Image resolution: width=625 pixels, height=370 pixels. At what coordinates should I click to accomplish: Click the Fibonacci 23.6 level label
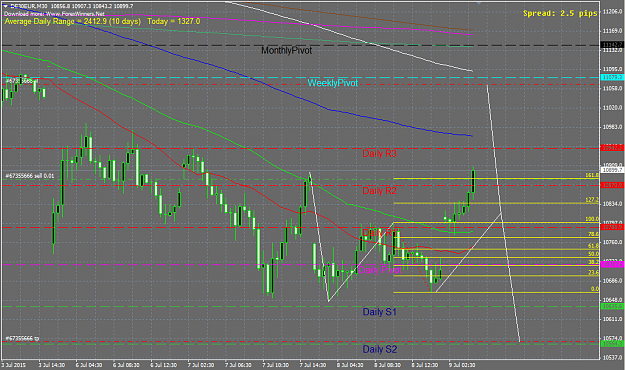pos(593,273)
